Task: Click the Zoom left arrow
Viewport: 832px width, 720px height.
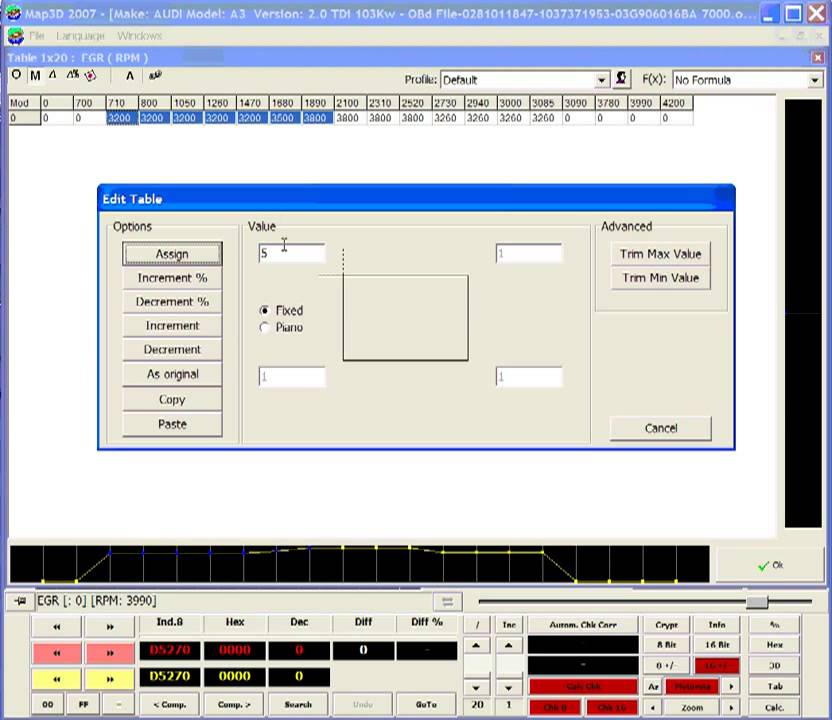Action: click(653, 707)
